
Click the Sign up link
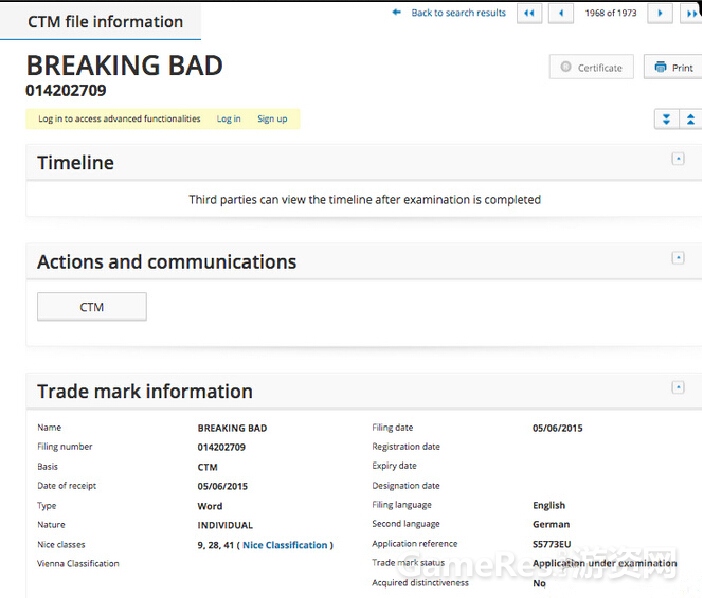[x=272, y=119]
